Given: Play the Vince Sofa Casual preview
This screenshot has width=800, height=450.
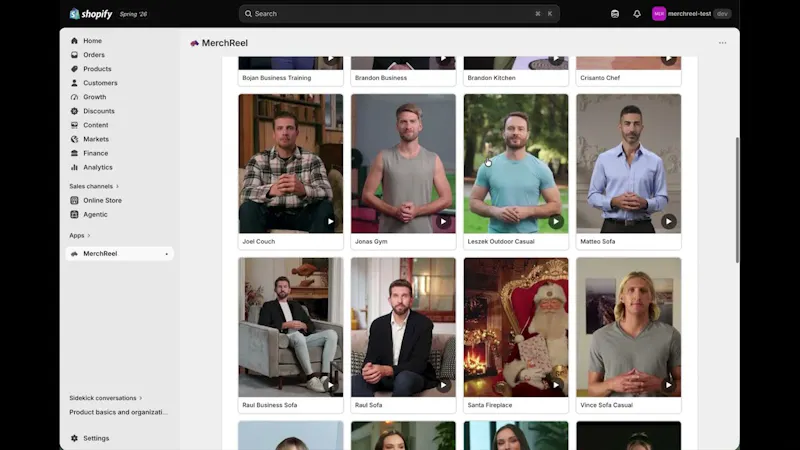Looking at the screenshot, I should point(668,385).
